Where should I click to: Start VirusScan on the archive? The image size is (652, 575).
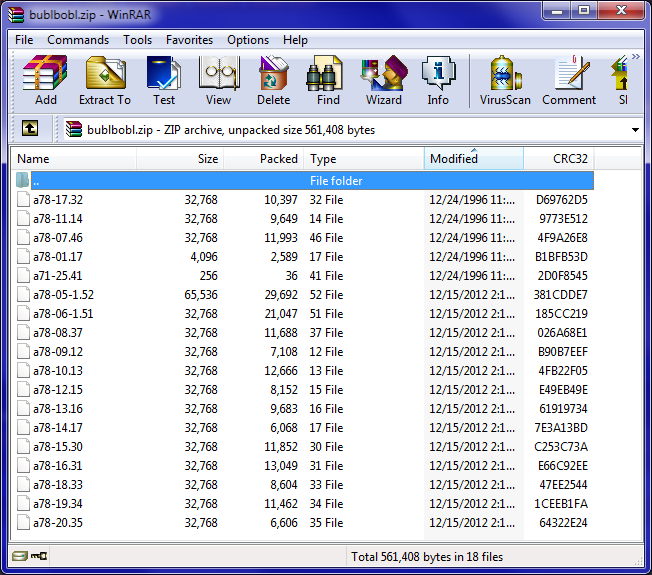point(505,80)
